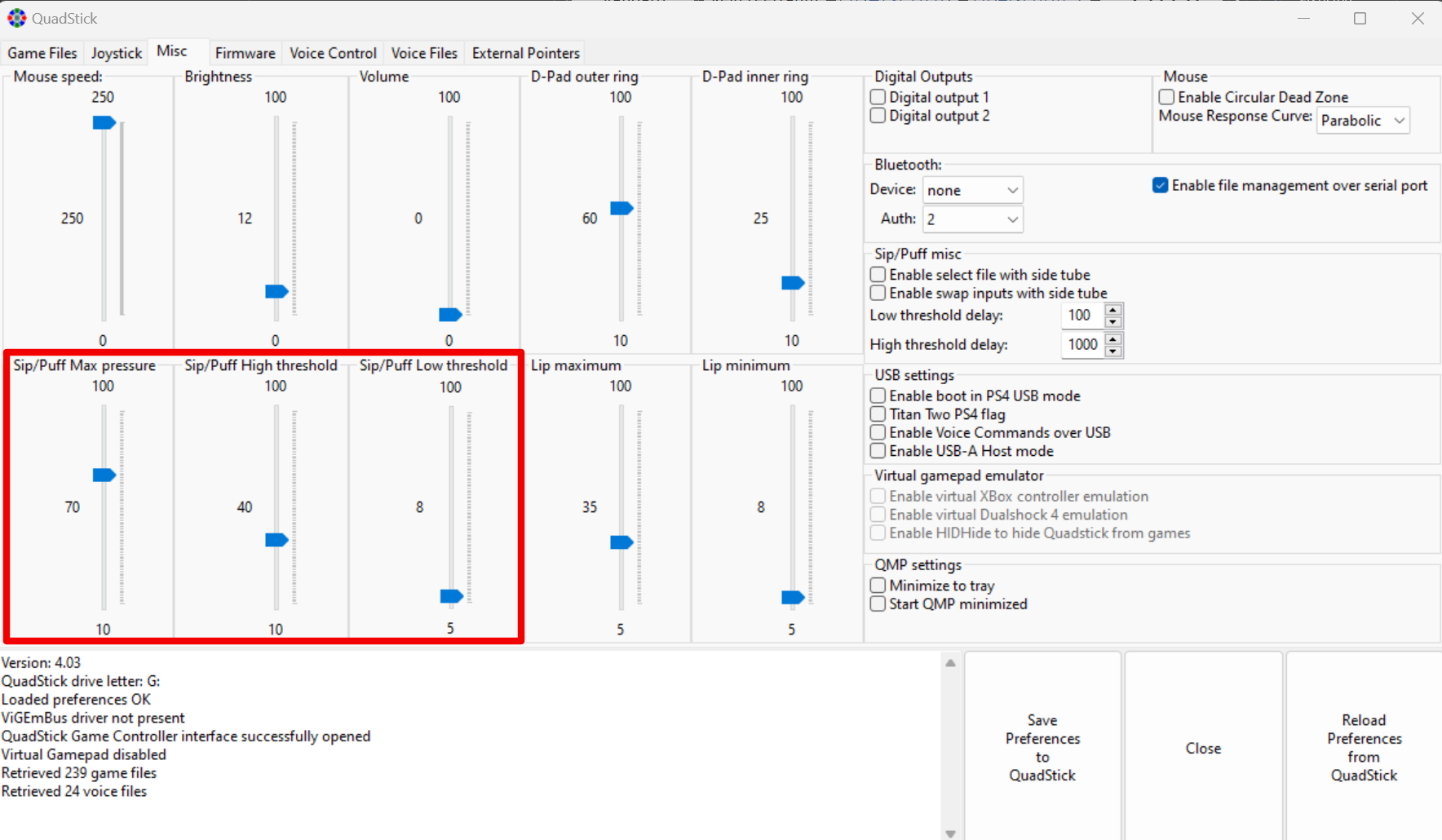1442x840 pixels.
Task: Click the Low threshold delay up arrow
Action: pos(1113,309)
